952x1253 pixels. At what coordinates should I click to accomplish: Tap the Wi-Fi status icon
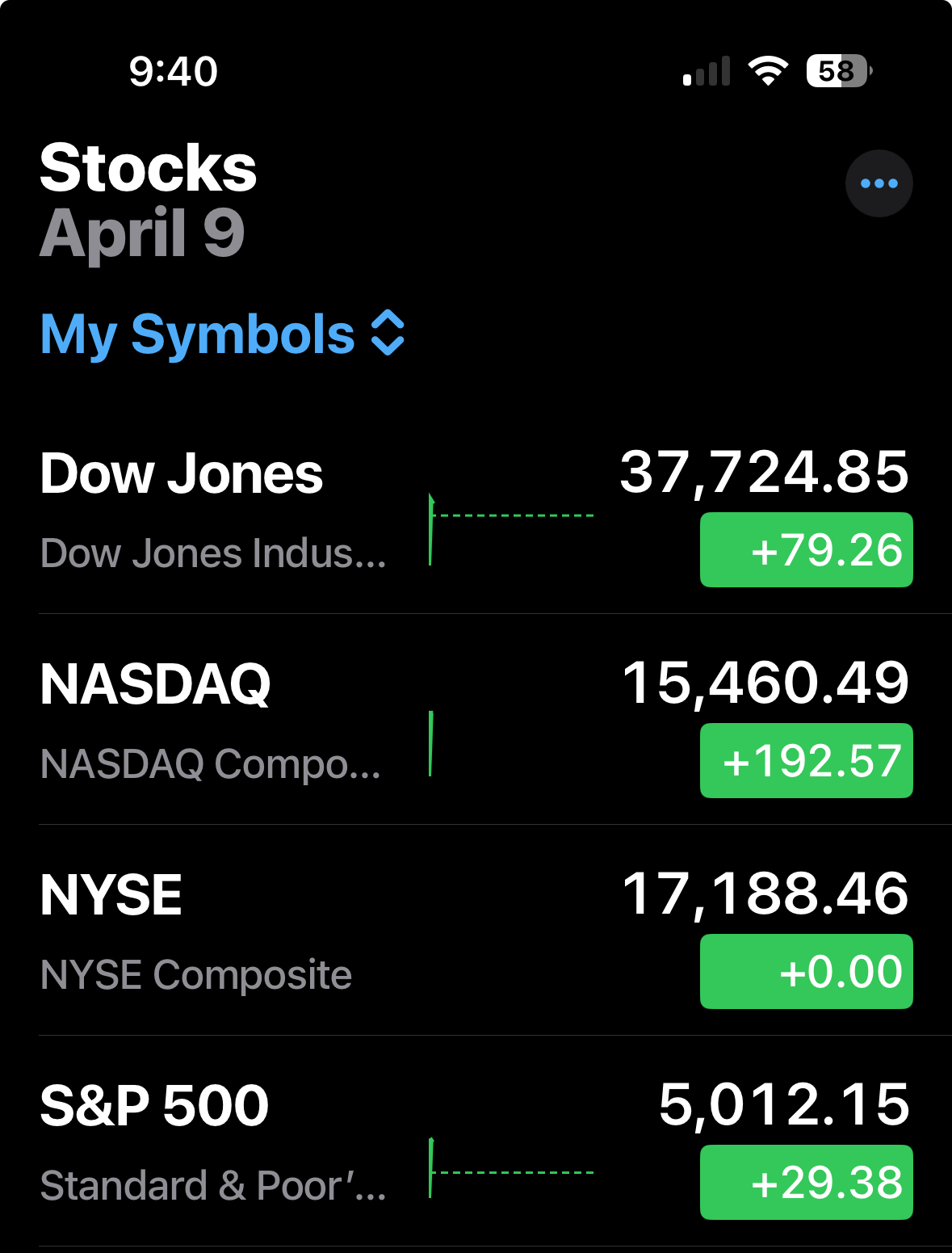pyautogui.click(x=768, y=71)
